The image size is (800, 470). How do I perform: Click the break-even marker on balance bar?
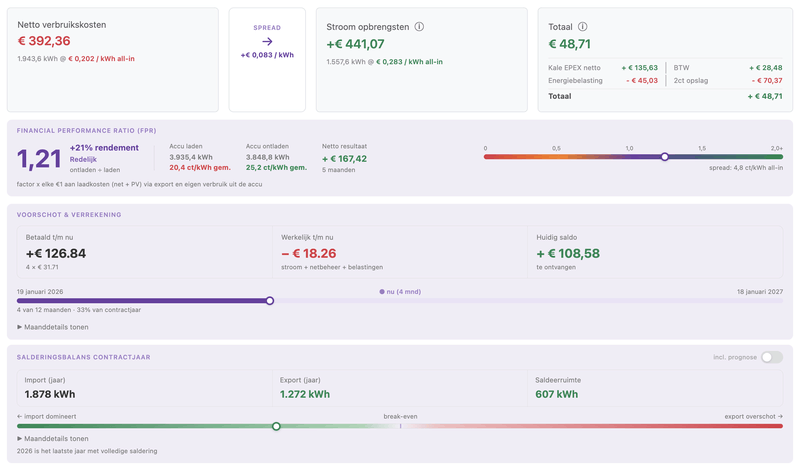point(401,426)
